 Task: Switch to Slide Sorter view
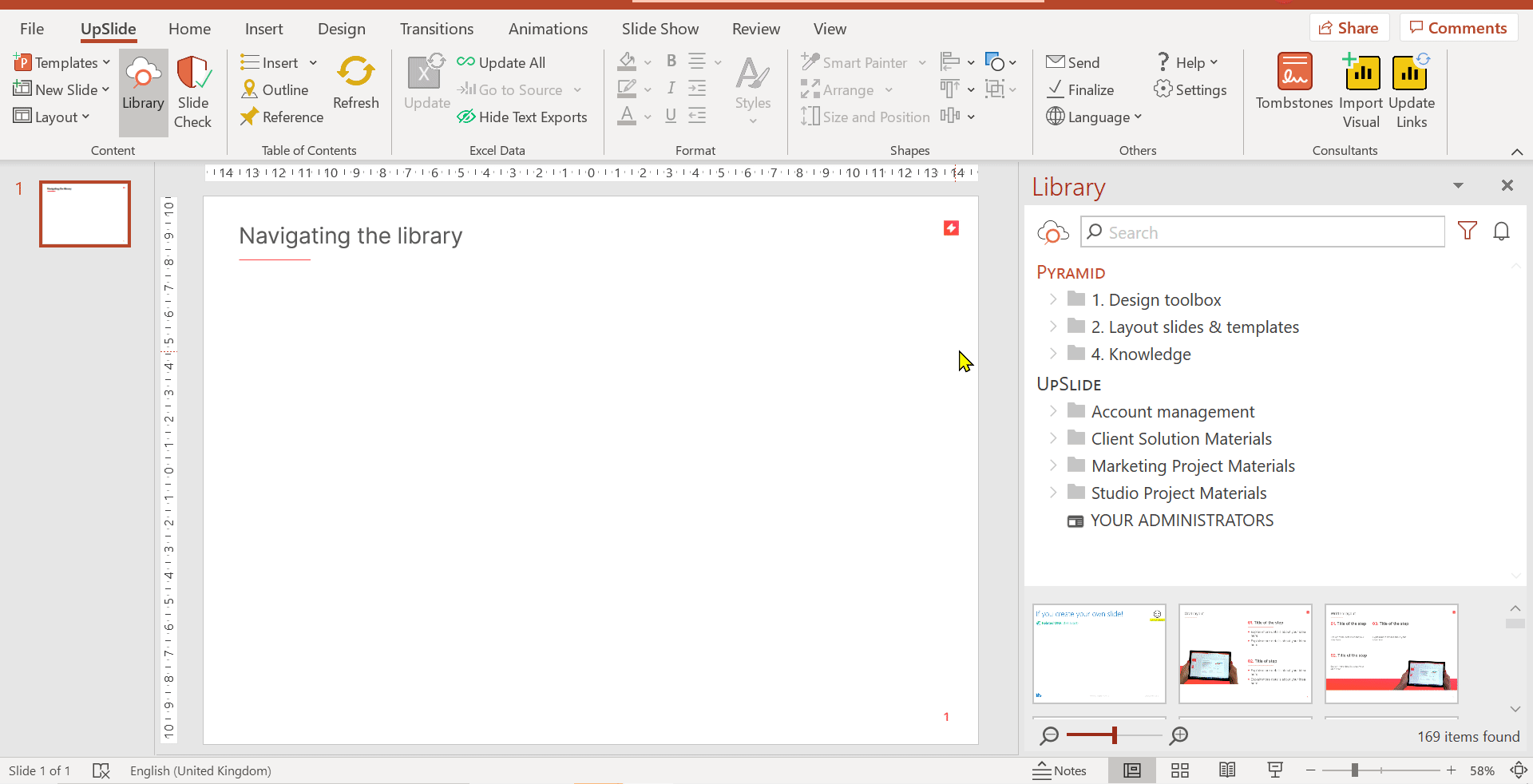click(x=1179, y=770)
